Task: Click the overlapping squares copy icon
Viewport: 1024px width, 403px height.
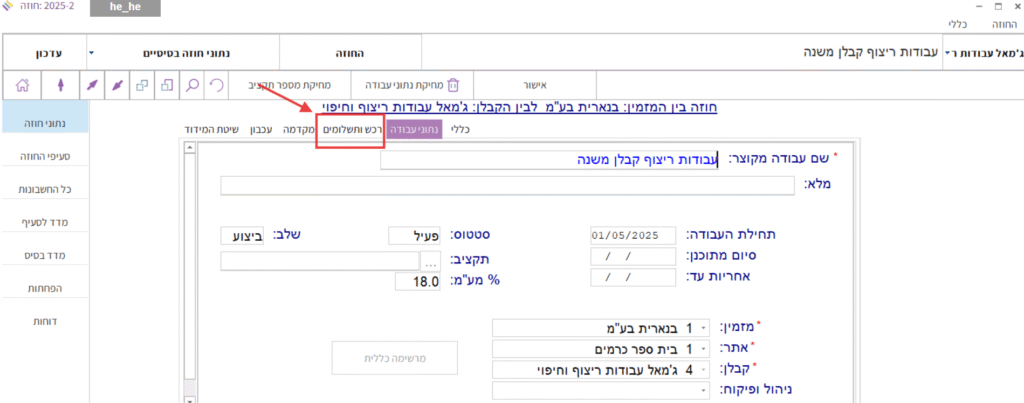Action: coord(141,86)
